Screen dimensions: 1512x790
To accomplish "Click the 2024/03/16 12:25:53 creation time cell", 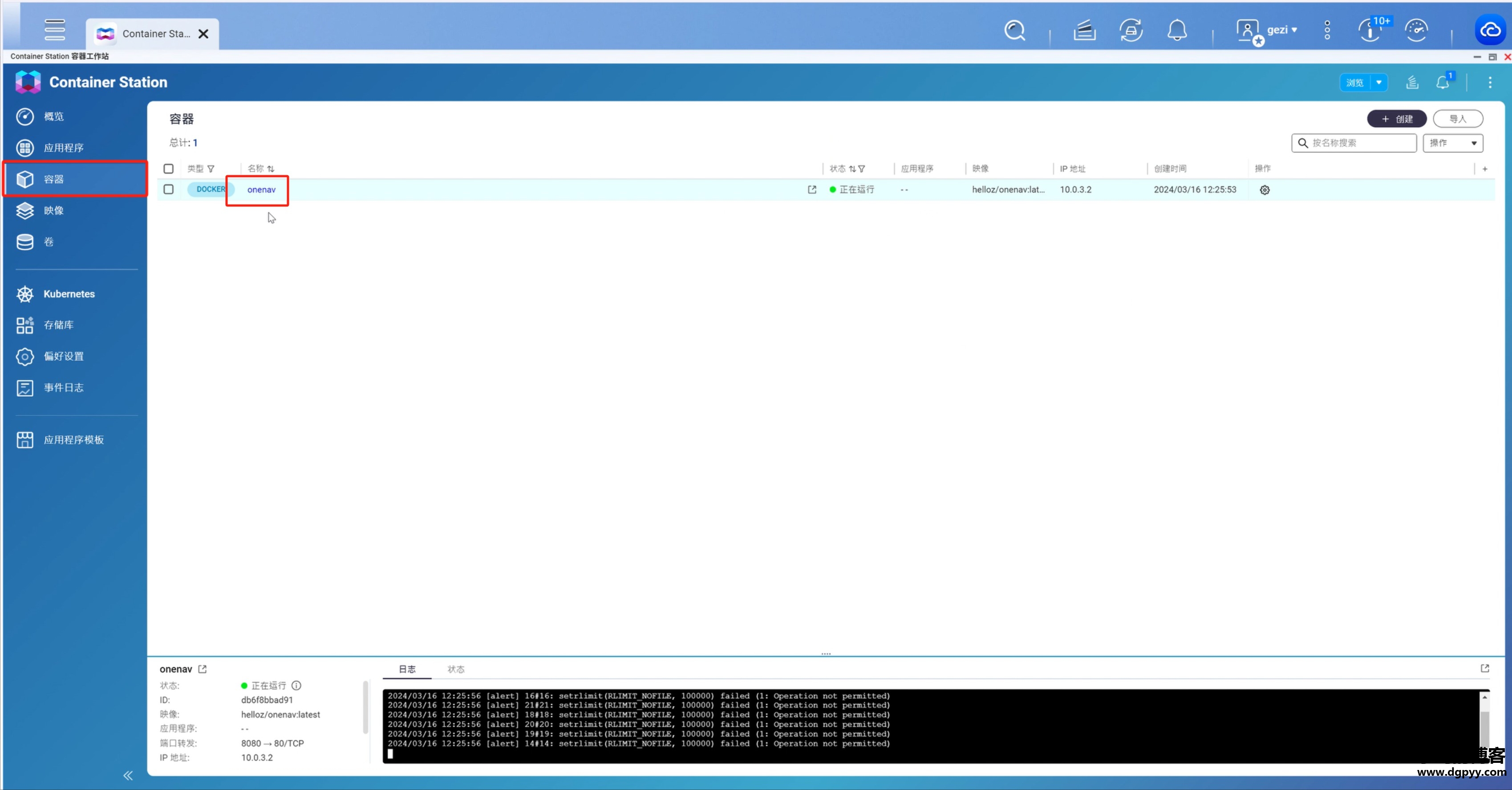I will click(x=1195, y=189).
